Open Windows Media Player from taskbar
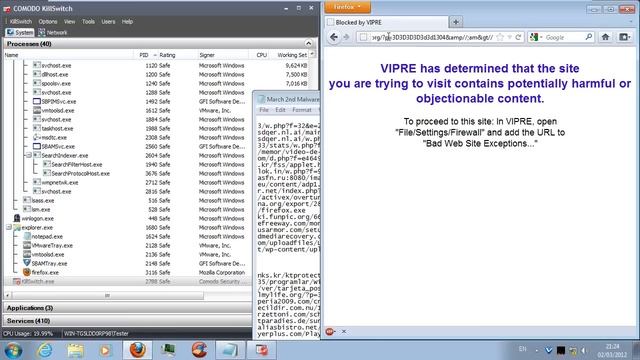 [106, 350]
